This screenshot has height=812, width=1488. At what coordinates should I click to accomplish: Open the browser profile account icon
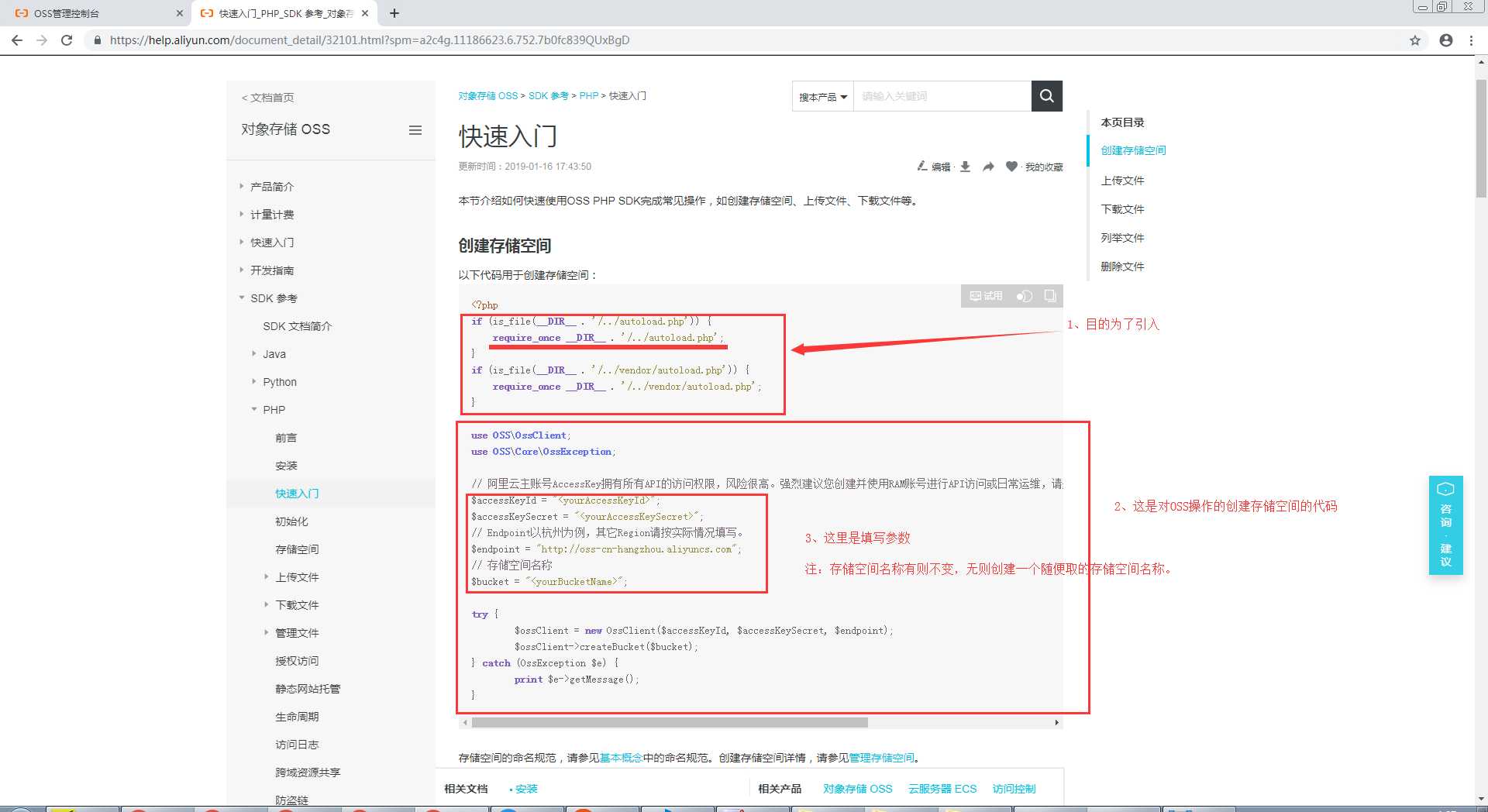click(x=1446, y=40)
